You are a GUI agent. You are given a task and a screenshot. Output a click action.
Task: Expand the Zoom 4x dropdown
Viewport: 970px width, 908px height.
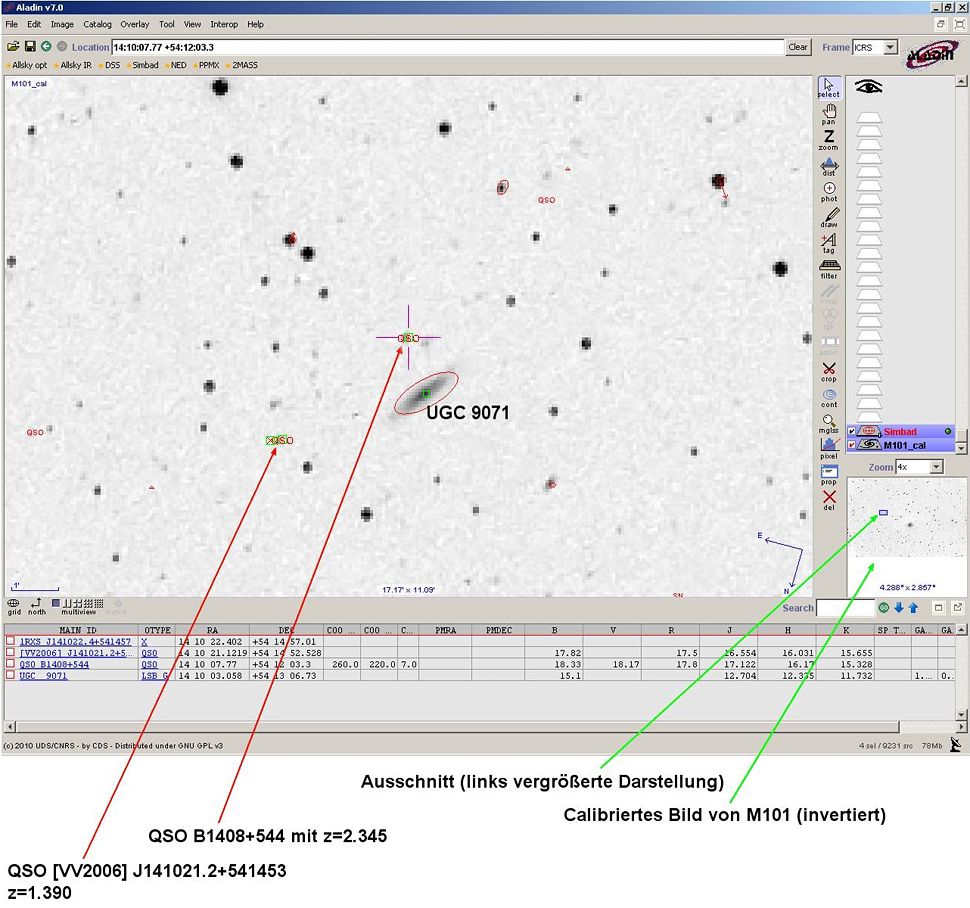936,467
